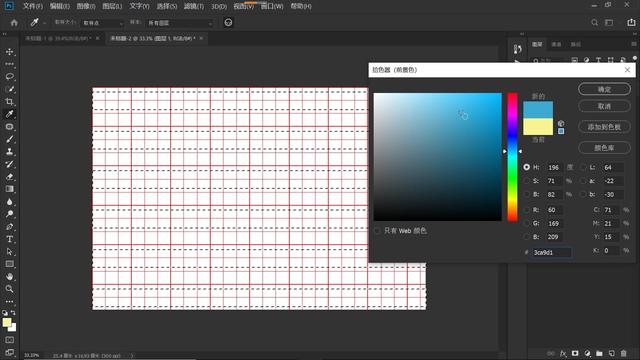Select the S saturation radio button
Viewport: 640px width, 360px height.
click(527, 180)
